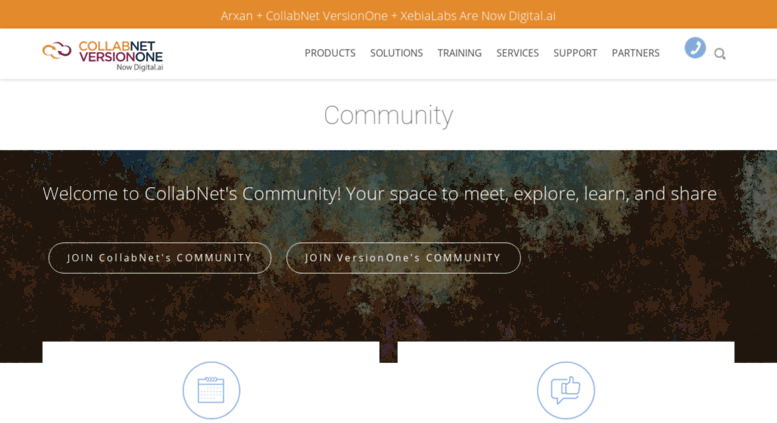The image size is (777, 423).
Task: Open the SUPPORT menu
Action: pos(575,53)
